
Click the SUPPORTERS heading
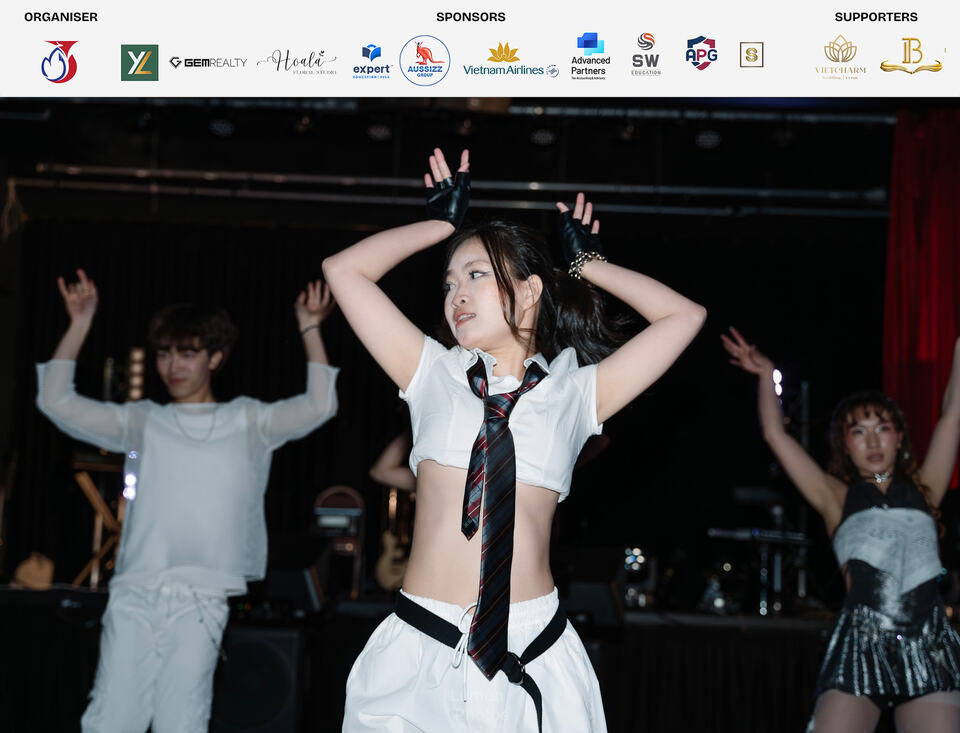point(876,17)
